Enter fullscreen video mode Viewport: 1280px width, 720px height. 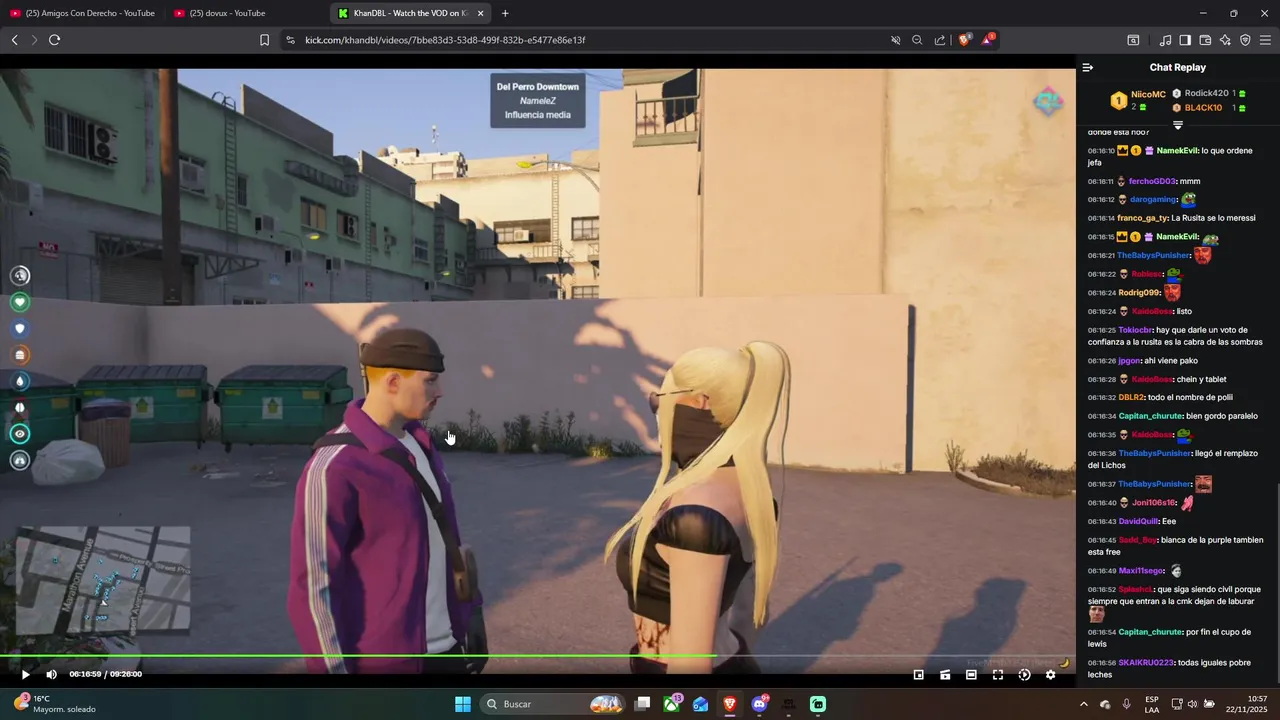click(997, 675)
